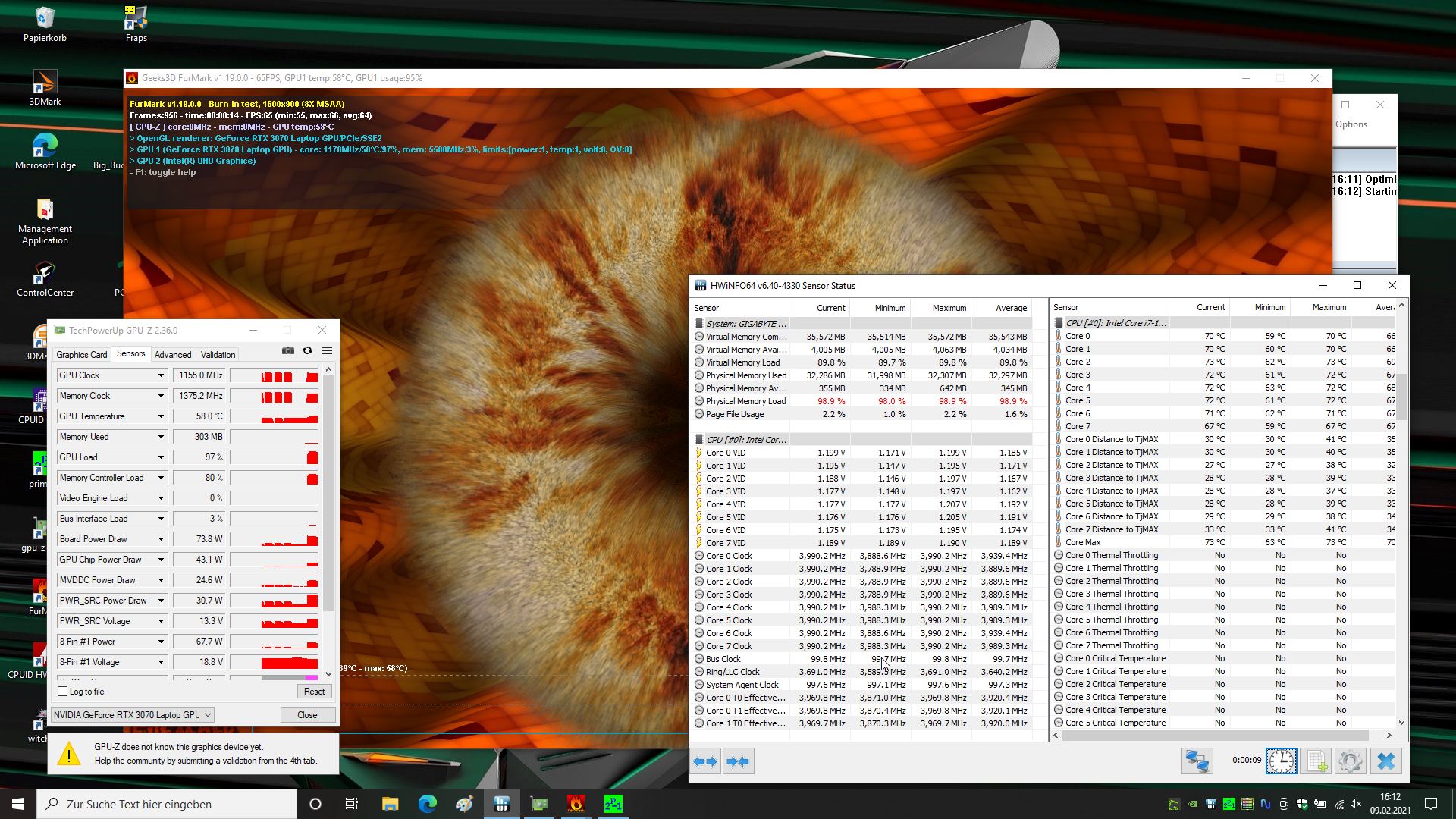The image size is (1456, 819).
Task: Click the GPU-Z Close button
Action: (x=307, y=715)
